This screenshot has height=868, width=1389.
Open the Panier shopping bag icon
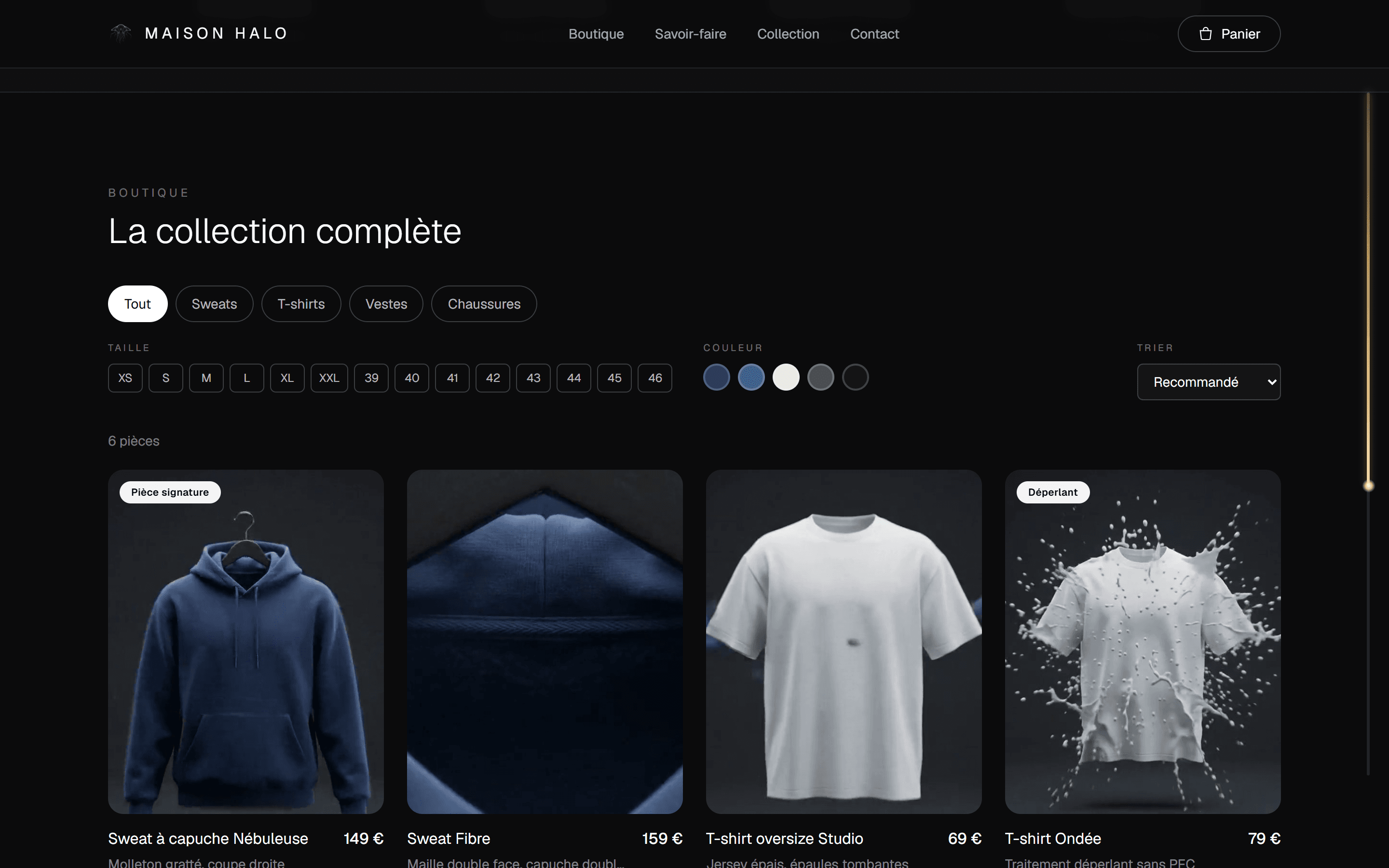(x=1205, y=34)
